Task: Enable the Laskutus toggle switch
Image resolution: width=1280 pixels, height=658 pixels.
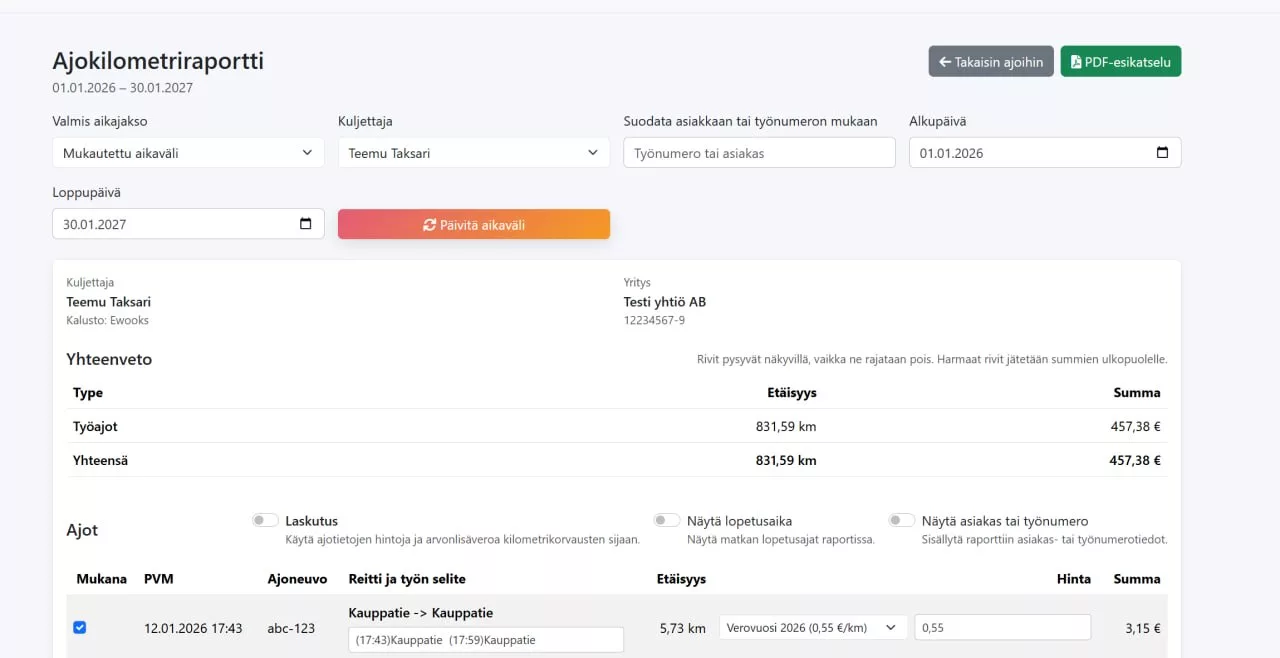Action: click(265, 520)
